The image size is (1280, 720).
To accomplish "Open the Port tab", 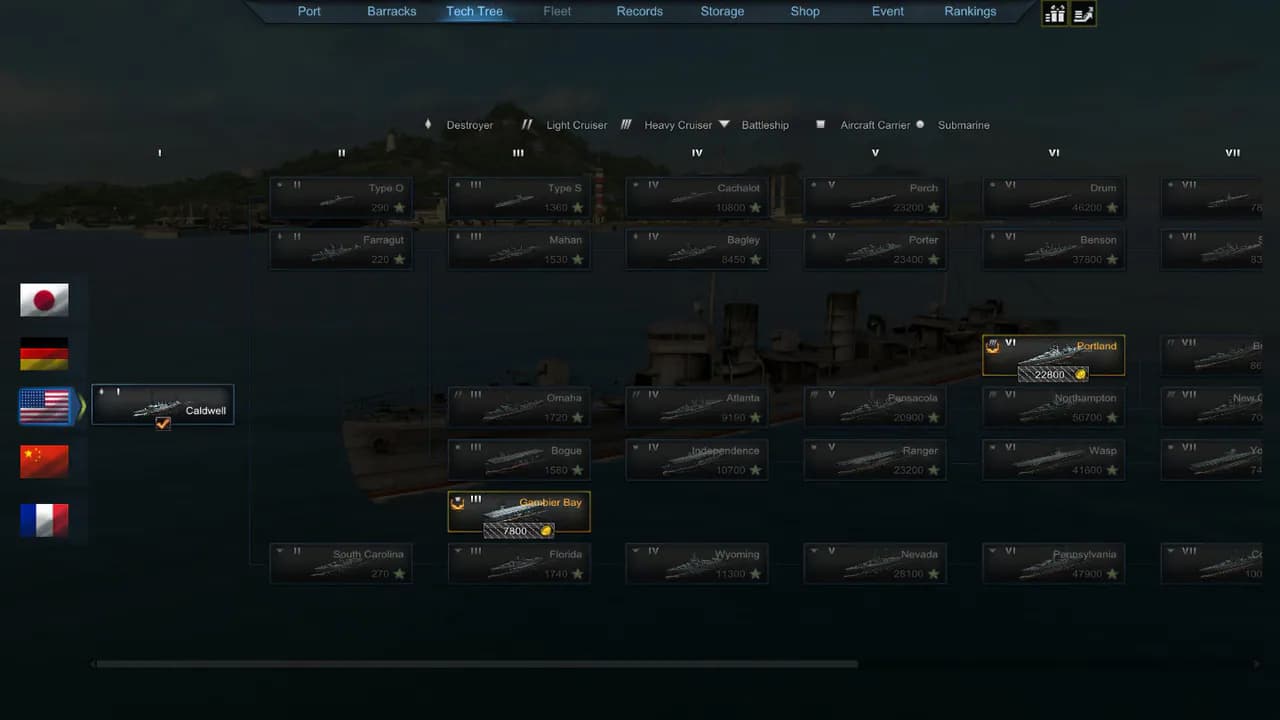I will [309, 11].
